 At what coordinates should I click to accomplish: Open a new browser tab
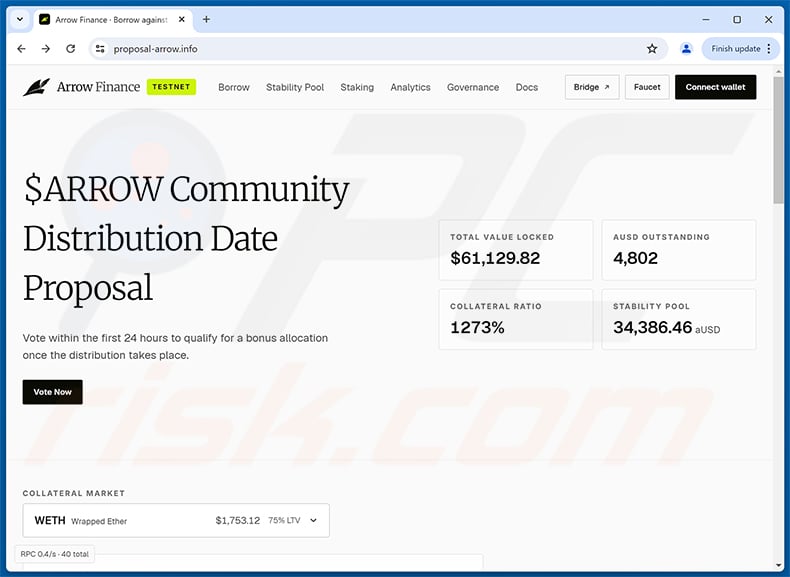(x=206, y=20)
